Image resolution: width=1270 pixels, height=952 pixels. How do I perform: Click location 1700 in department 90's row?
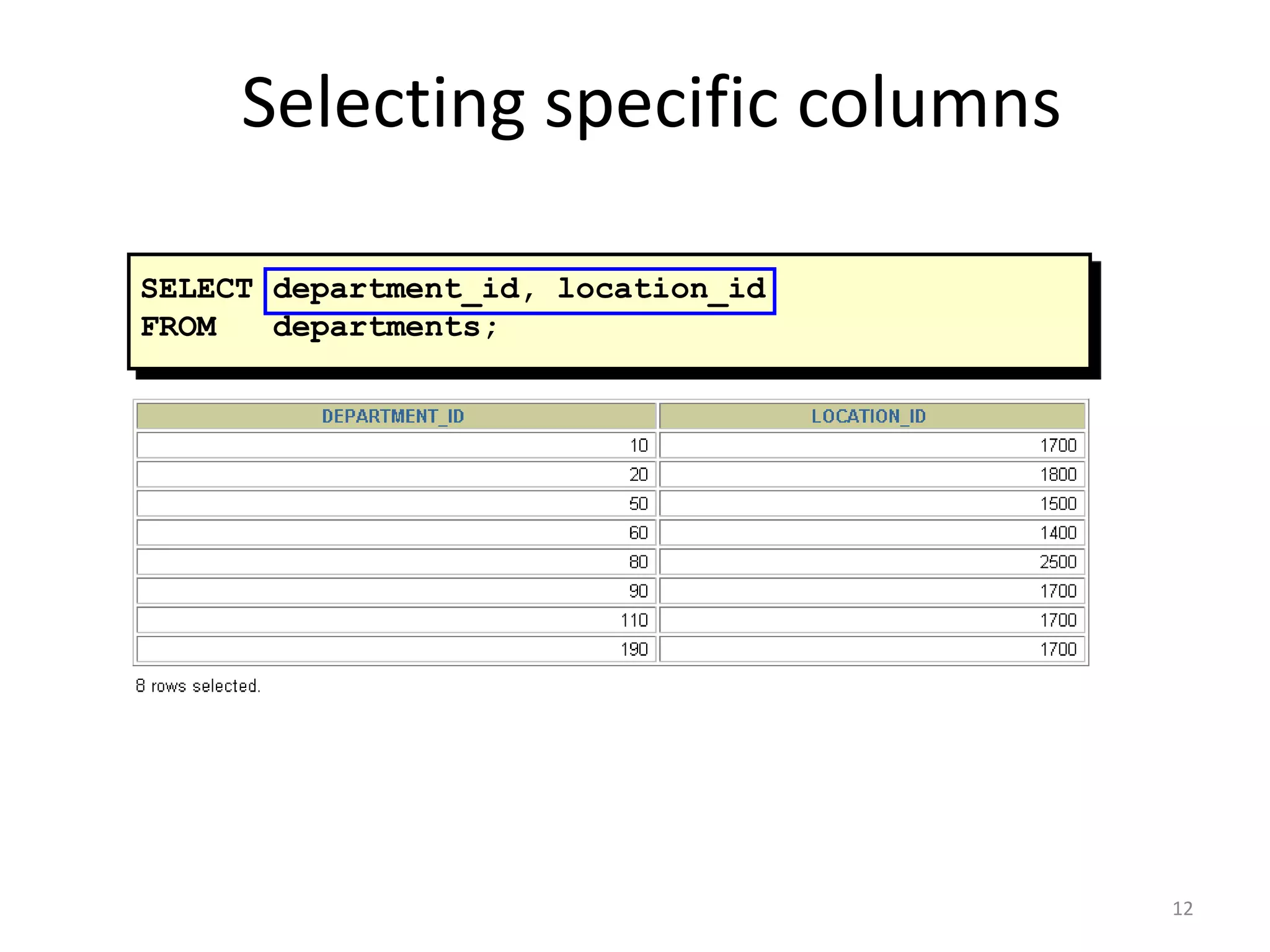tap(872, 591)
